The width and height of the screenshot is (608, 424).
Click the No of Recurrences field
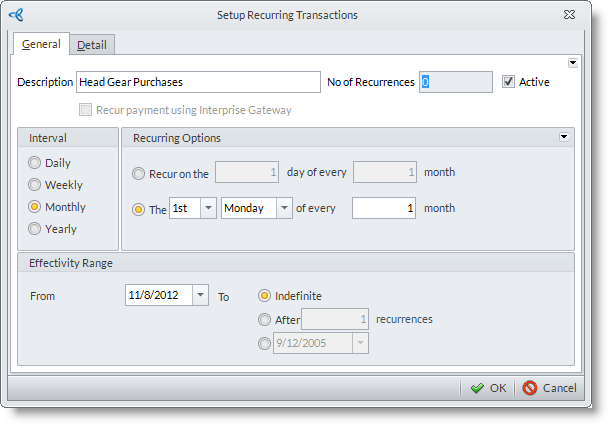[x=455, y=82]
